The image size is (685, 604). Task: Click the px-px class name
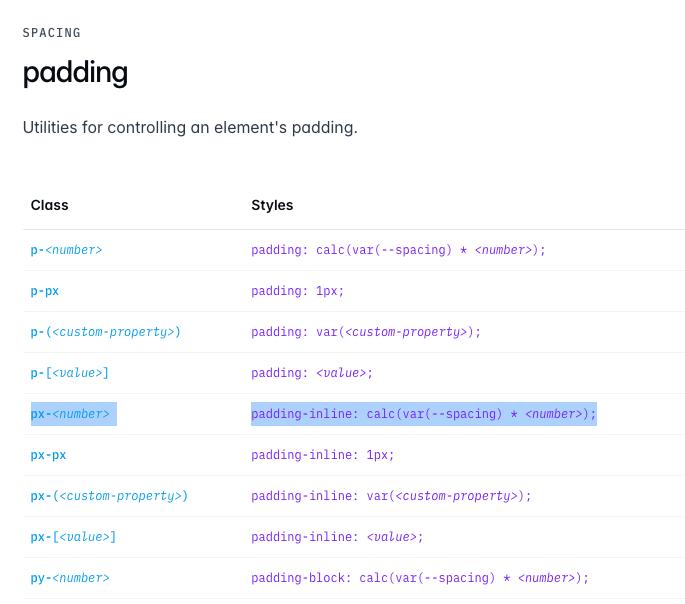pyautogui.click(x=48, y=455)
